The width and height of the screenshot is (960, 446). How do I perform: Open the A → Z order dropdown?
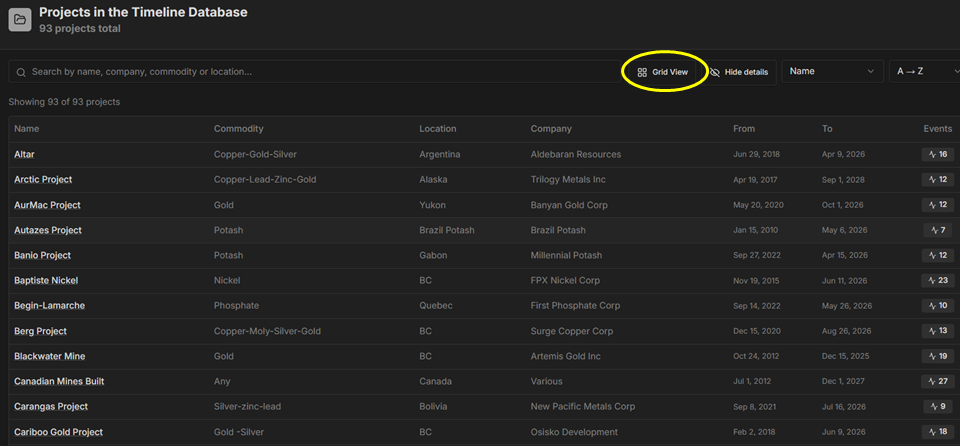point(924,72)
